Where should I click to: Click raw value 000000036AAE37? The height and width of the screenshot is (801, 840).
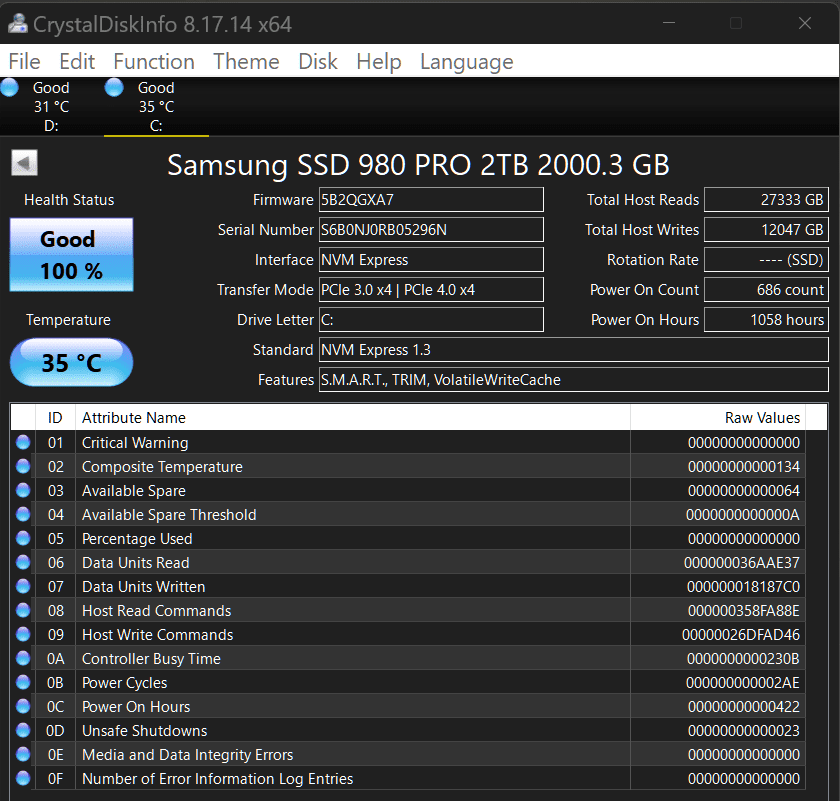click(742, 563)
